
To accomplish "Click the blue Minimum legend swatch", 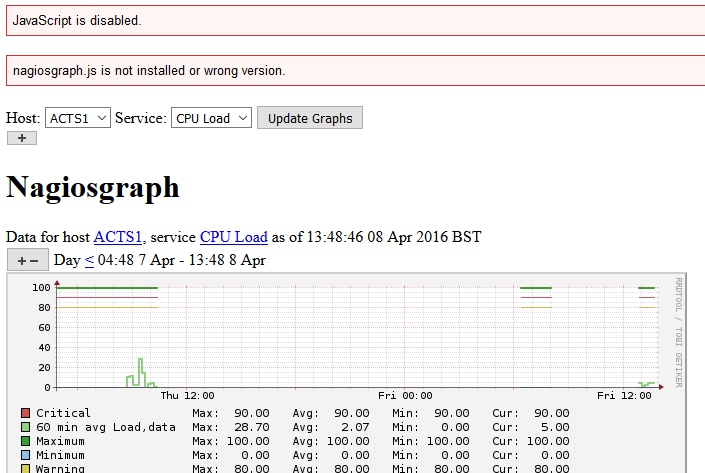I will 26,455.
